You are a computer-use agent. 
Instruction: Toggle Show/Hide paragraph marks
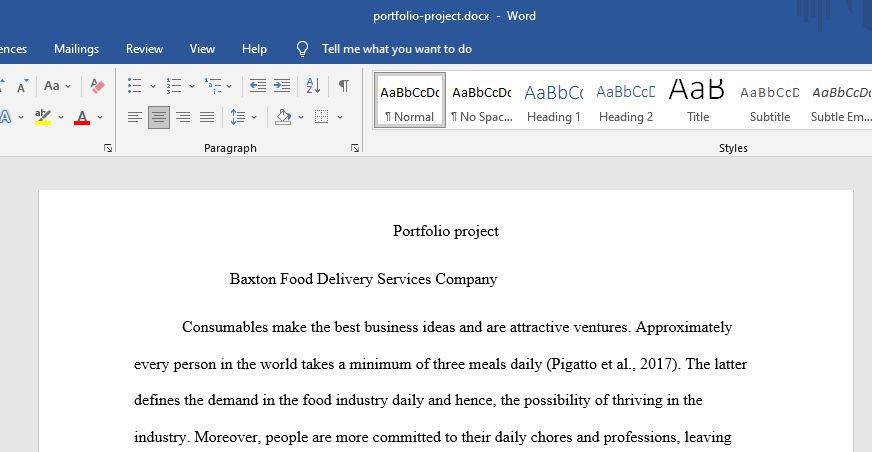pos(344,86)
